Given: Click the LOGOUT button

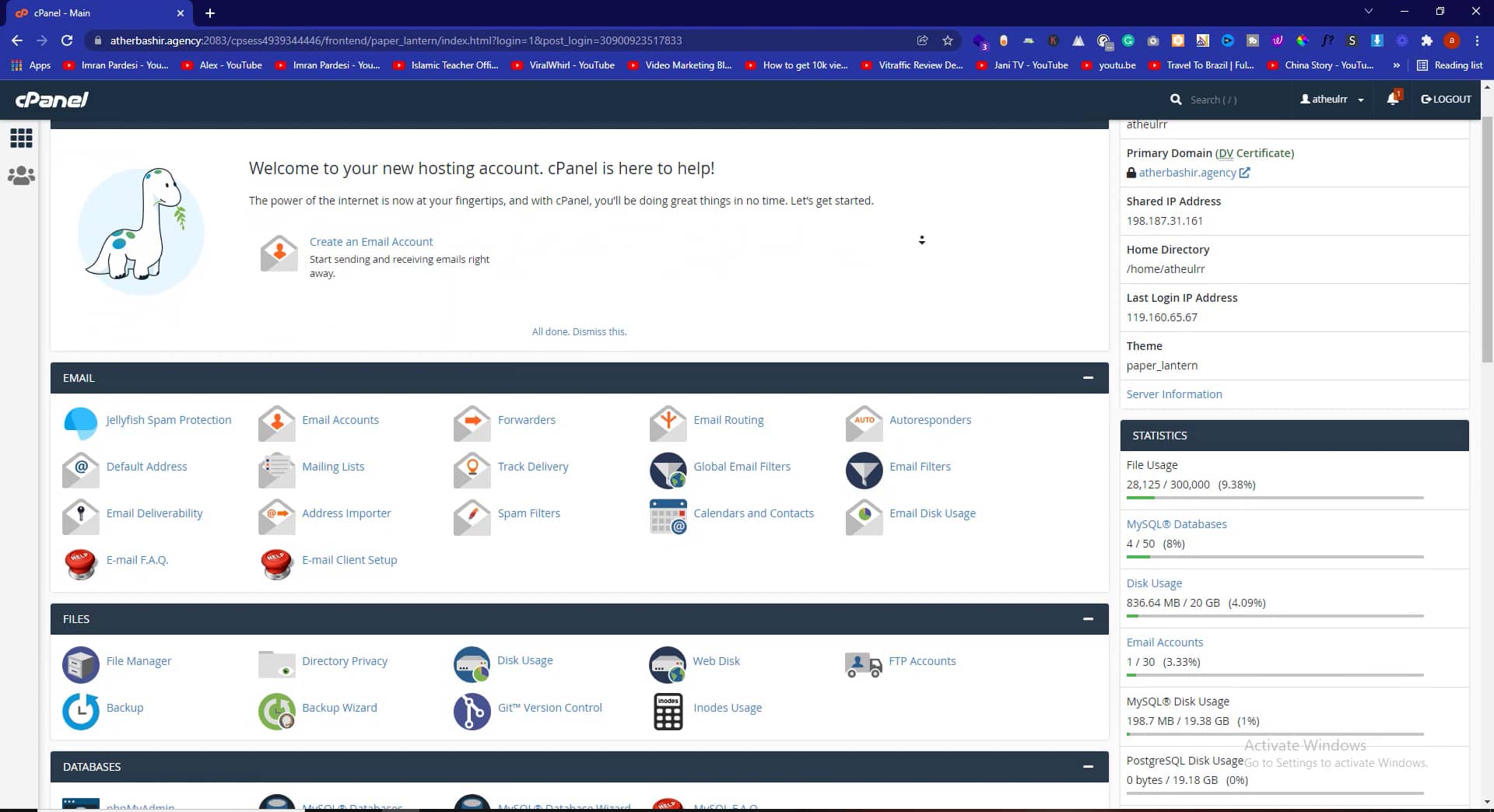Looking at the screenshot, I should click(1446, 100).
